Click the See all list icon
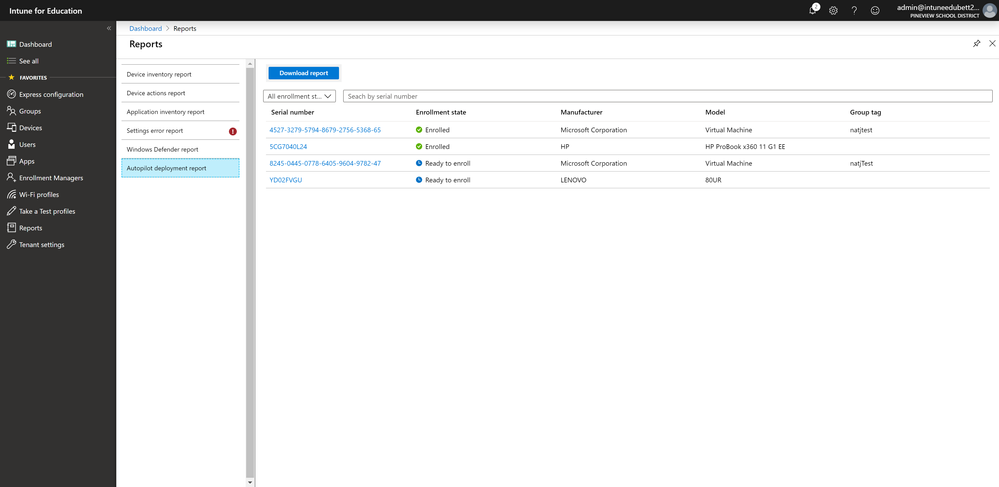 point(11,61)
